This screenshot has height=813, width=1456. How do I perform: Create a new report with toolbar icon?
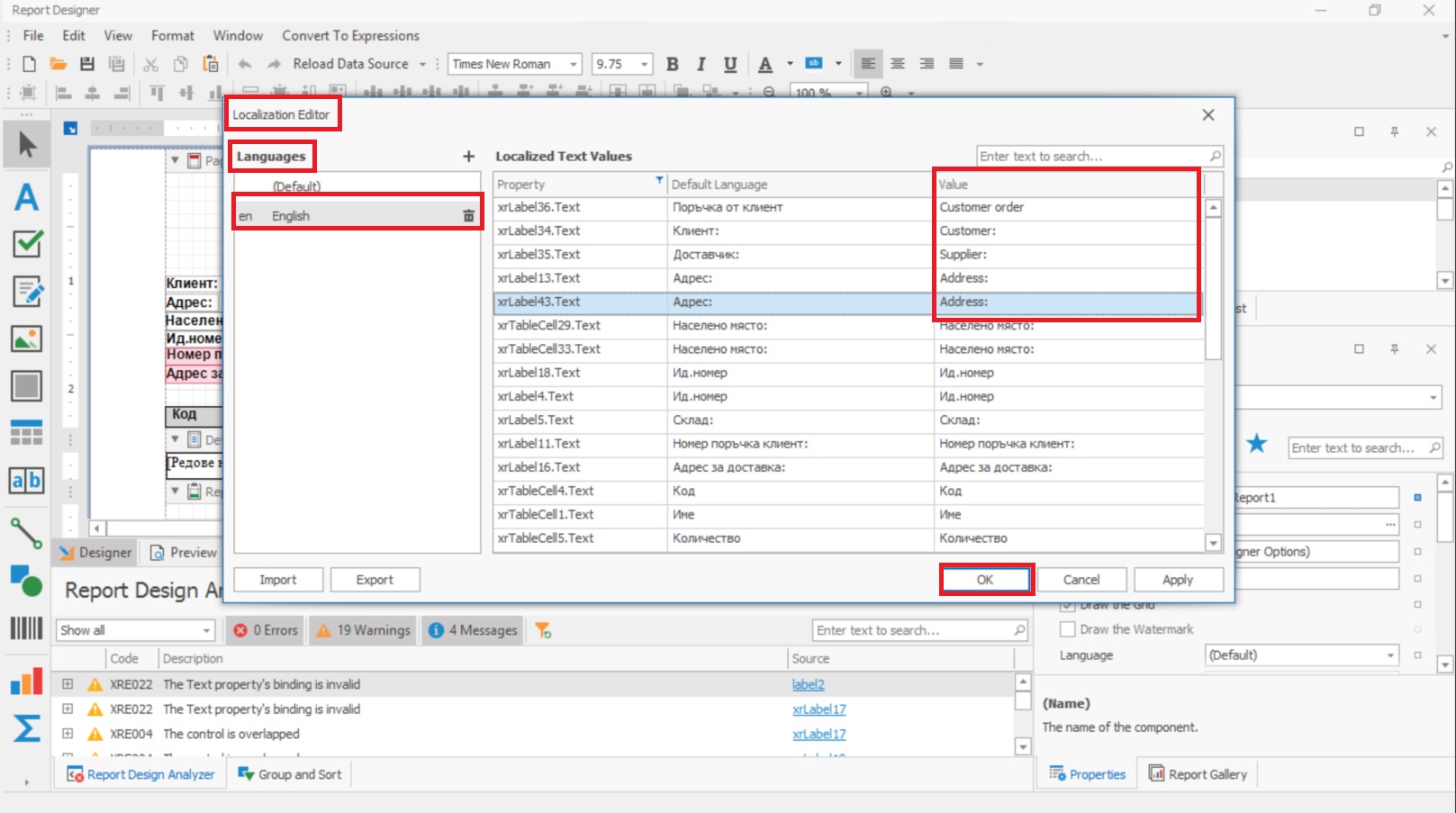tap(29, 64)
